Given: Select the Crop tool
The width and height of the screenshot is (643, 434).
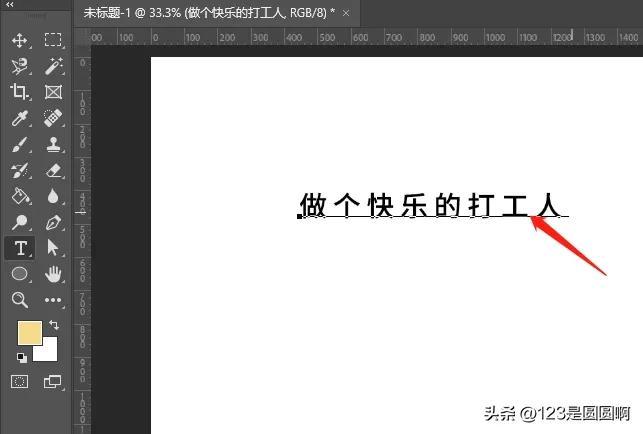Looking at the screenshot, I should click(19, 92).
